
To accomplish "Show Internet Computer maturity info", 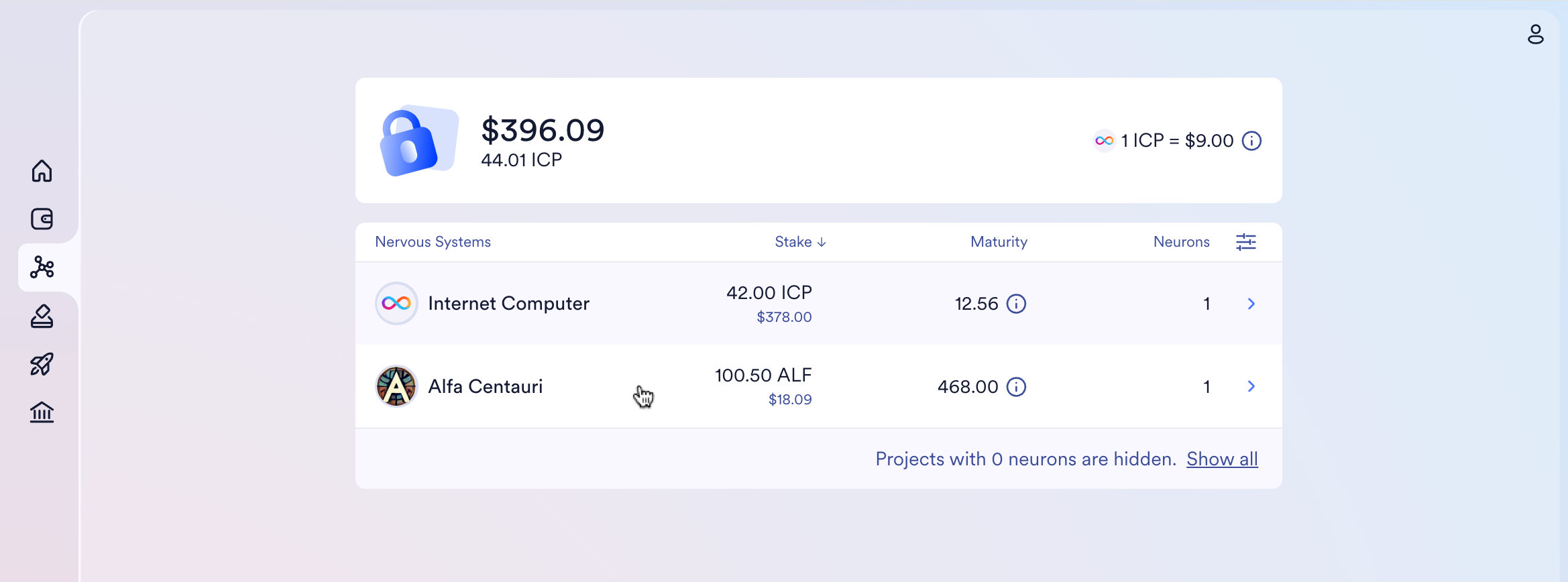I will pyautogui.click(x=1017, y=304).
